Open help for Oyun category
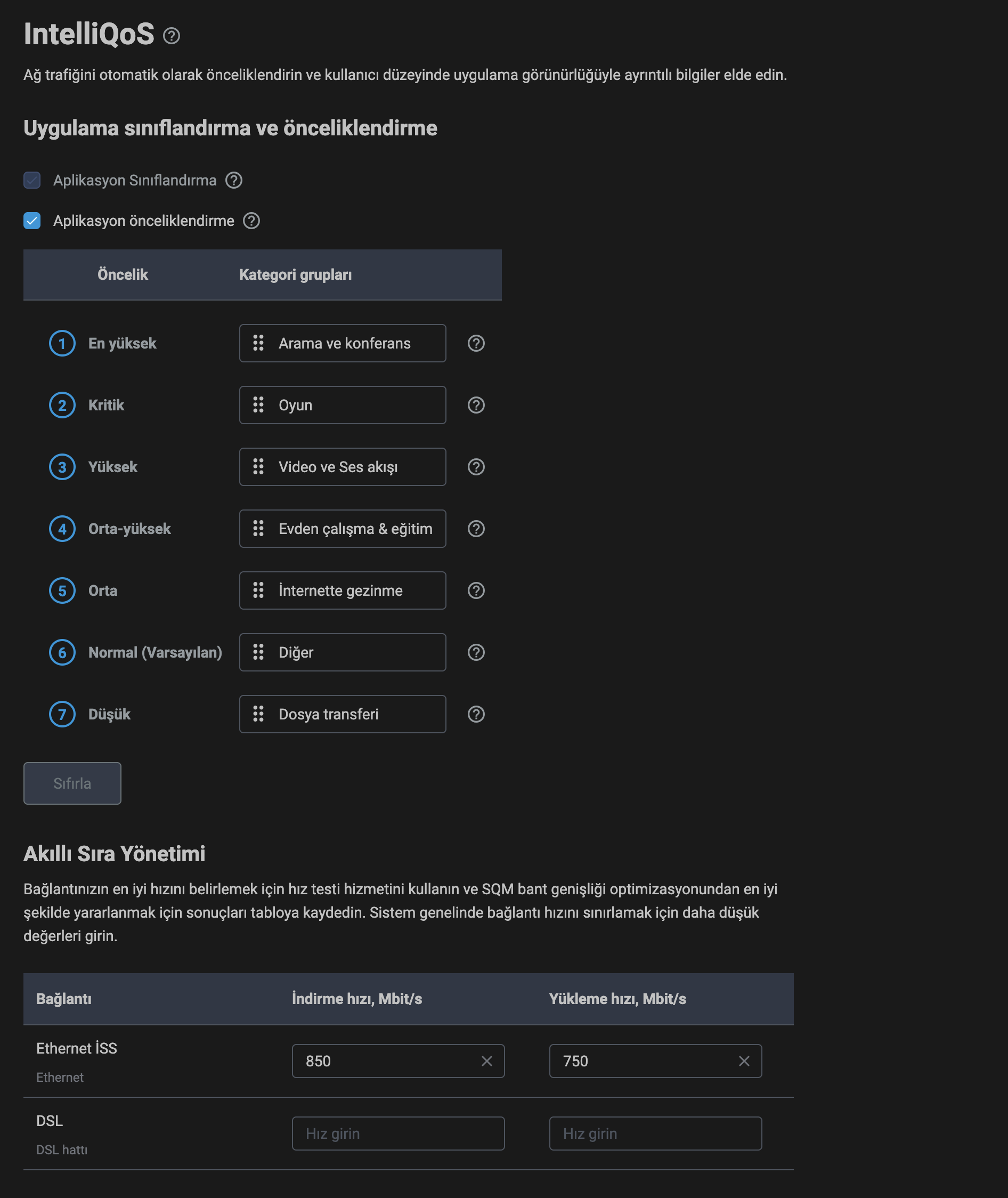 tap(476, 404)
